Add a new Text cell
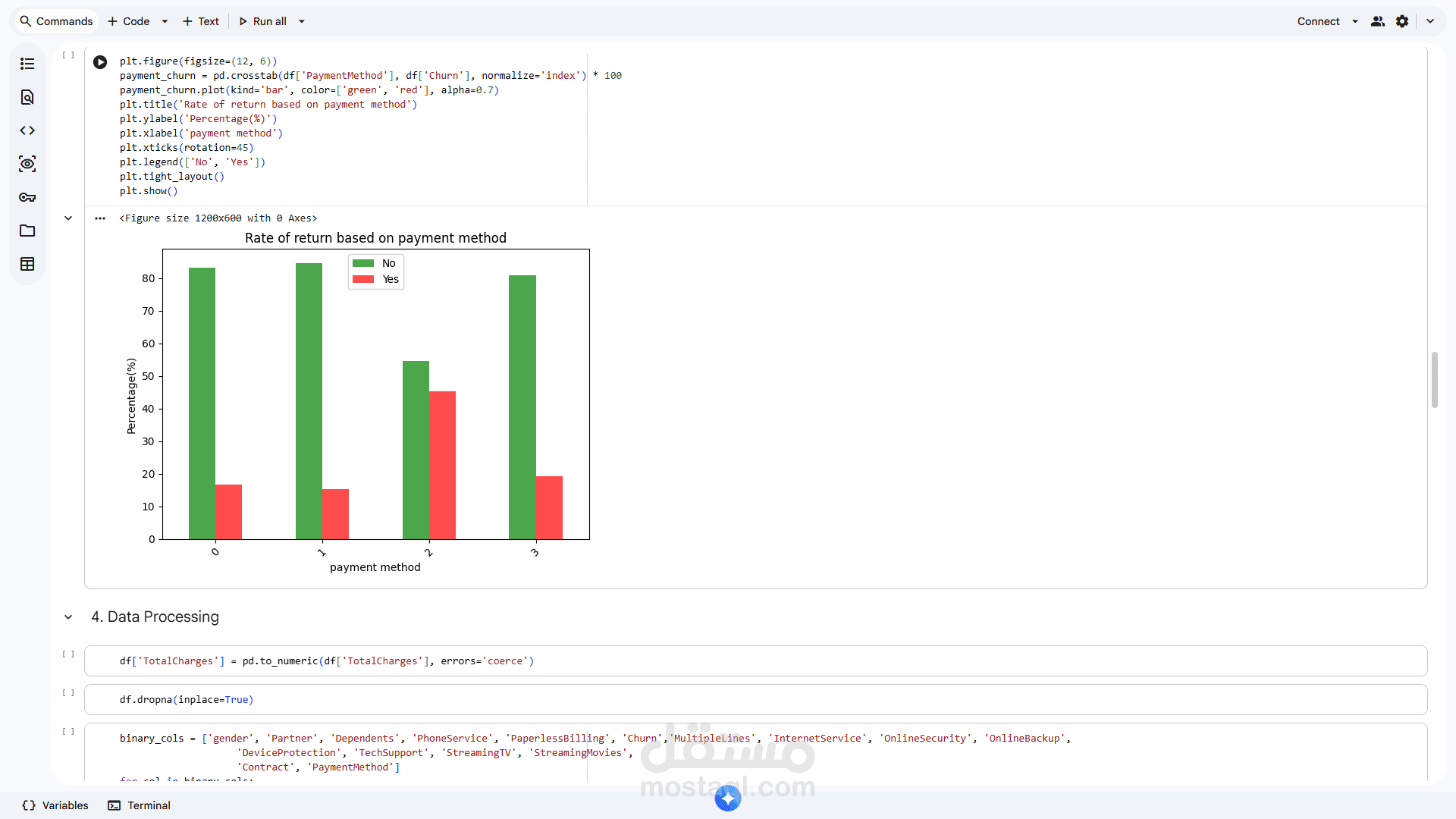The image size is (1456, 819). click(201, 21)
